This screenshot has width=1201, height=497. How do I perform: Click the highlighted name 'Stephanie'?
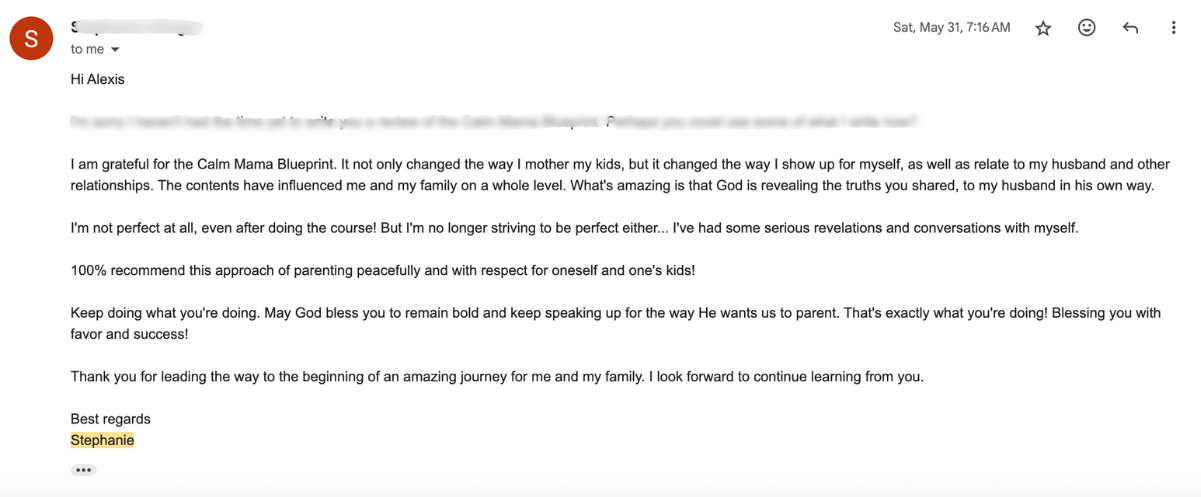pyautogui.click(x=102, y=440)
